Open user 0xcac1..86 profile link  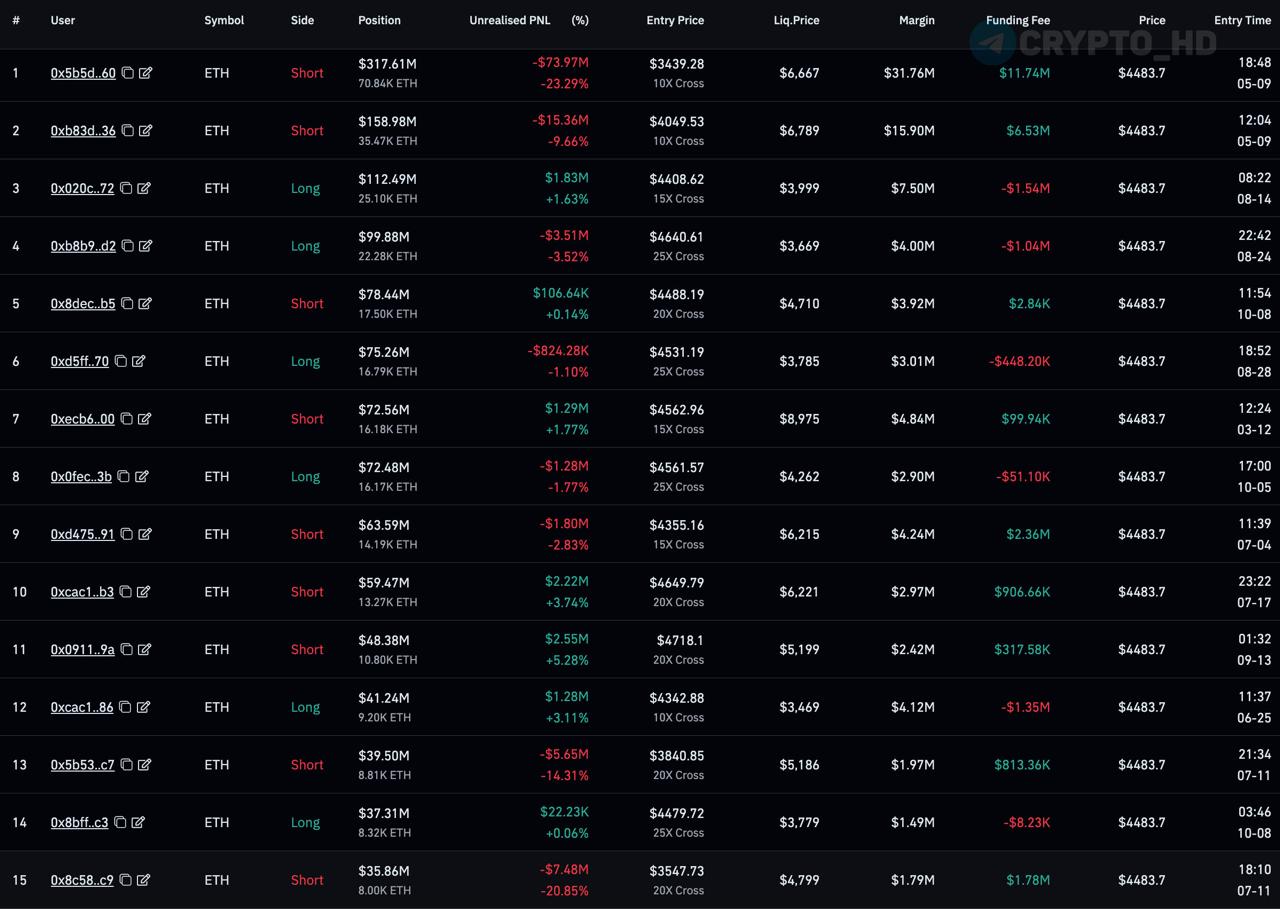pyautogui.click(x=82, y=707)
